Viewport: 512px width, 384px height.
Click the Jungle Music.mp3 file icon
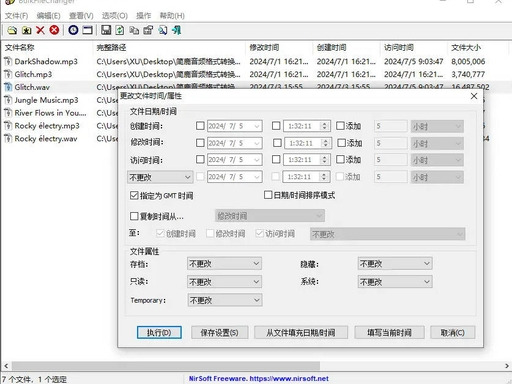pyautogui.click(x=8, y=100)
